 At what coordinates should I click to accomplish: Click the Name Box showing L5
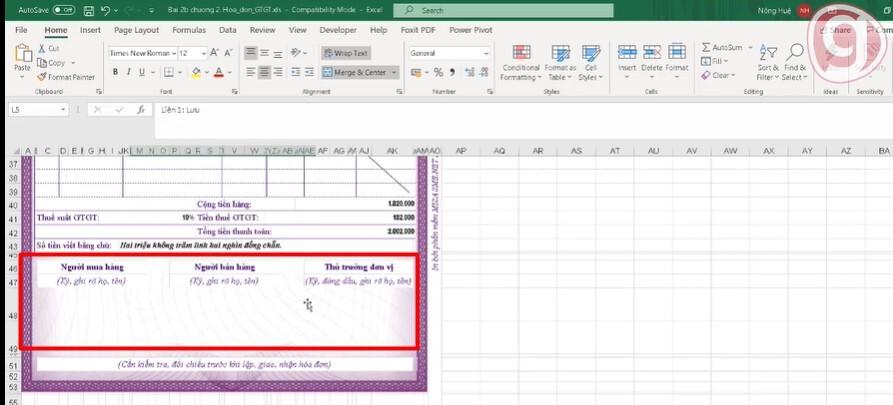[38, 110]
